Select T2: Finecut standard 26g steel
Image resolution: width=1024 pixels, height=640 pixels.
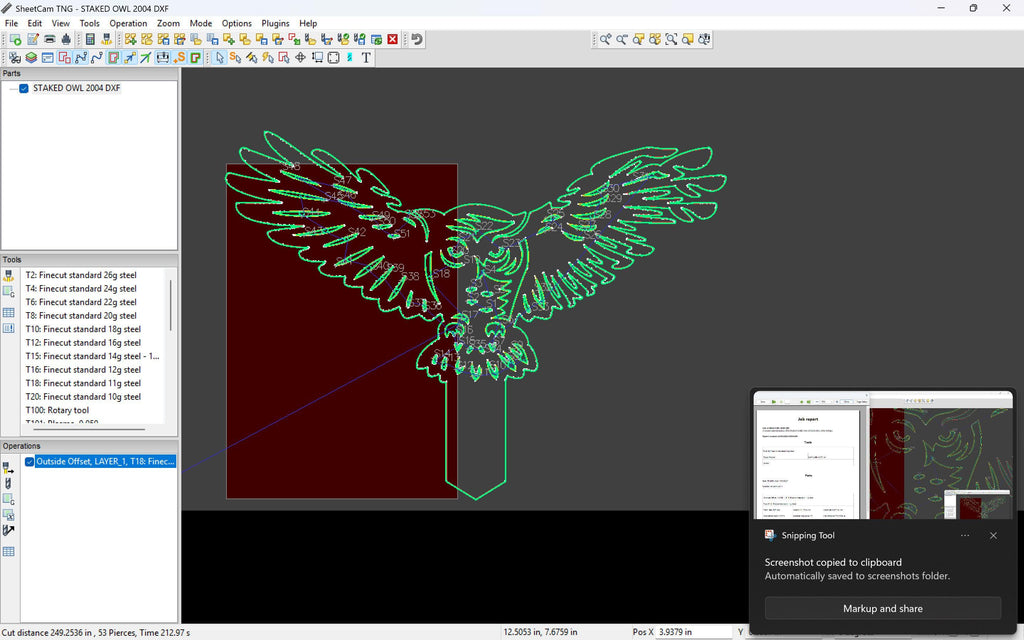tap(81, 275)
